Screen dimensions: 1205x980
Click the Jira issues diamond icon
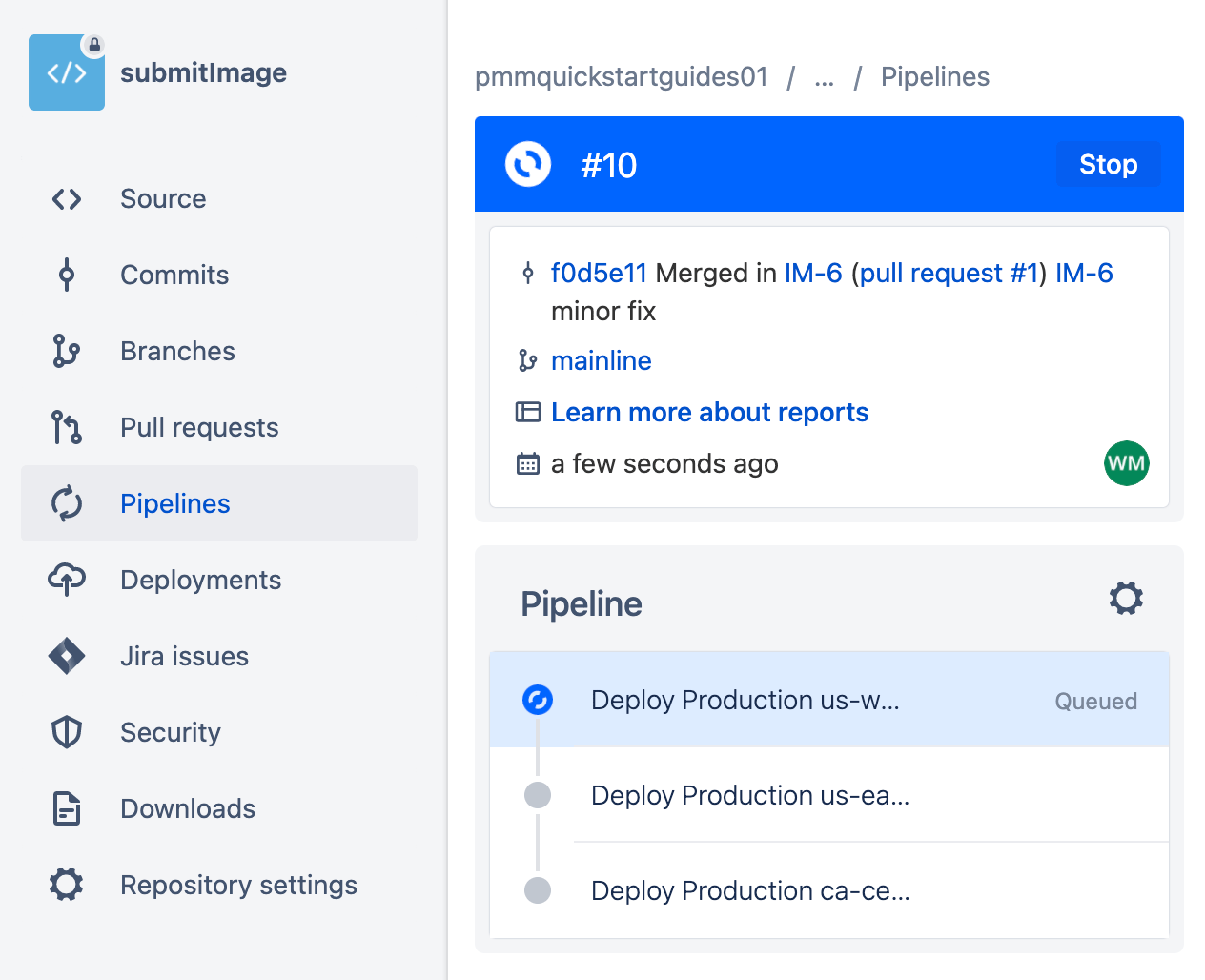pyautogui.click(x=65, y=656)
